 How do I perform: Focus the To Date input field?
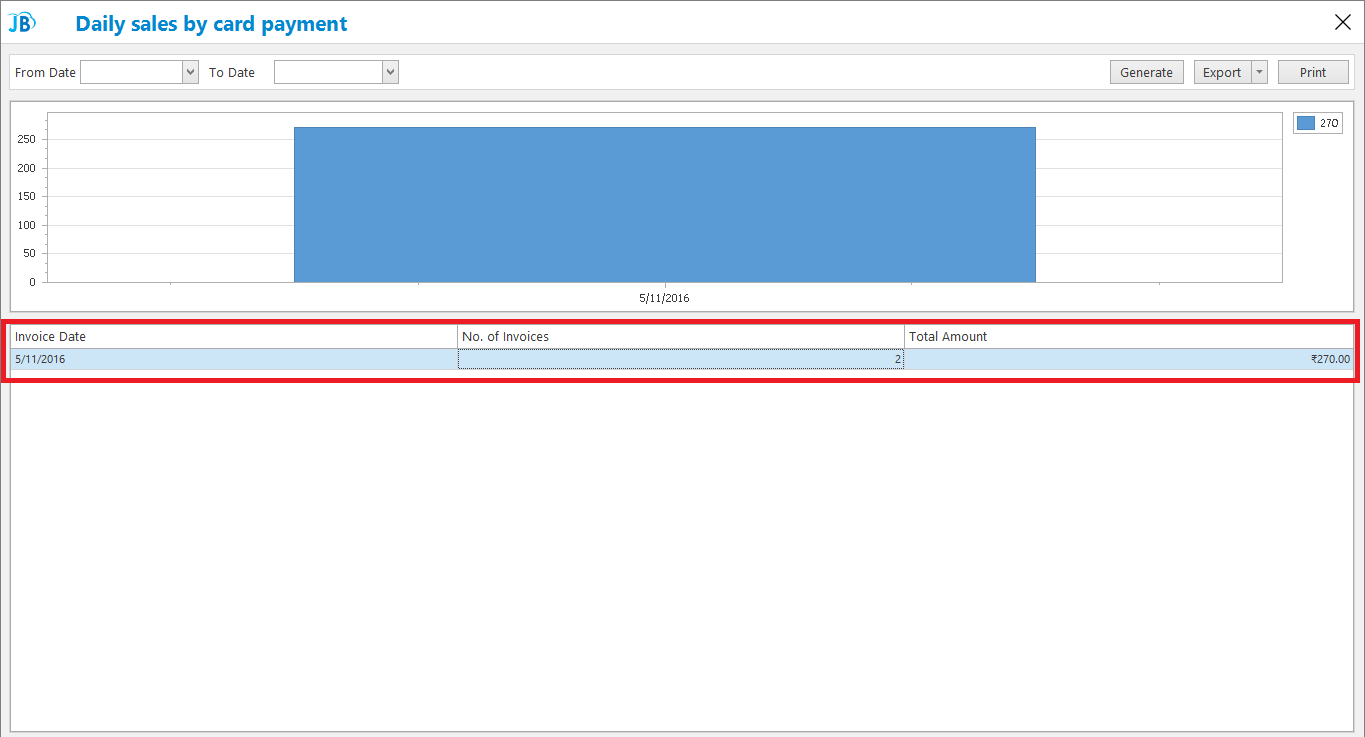(x=329, y=72)
